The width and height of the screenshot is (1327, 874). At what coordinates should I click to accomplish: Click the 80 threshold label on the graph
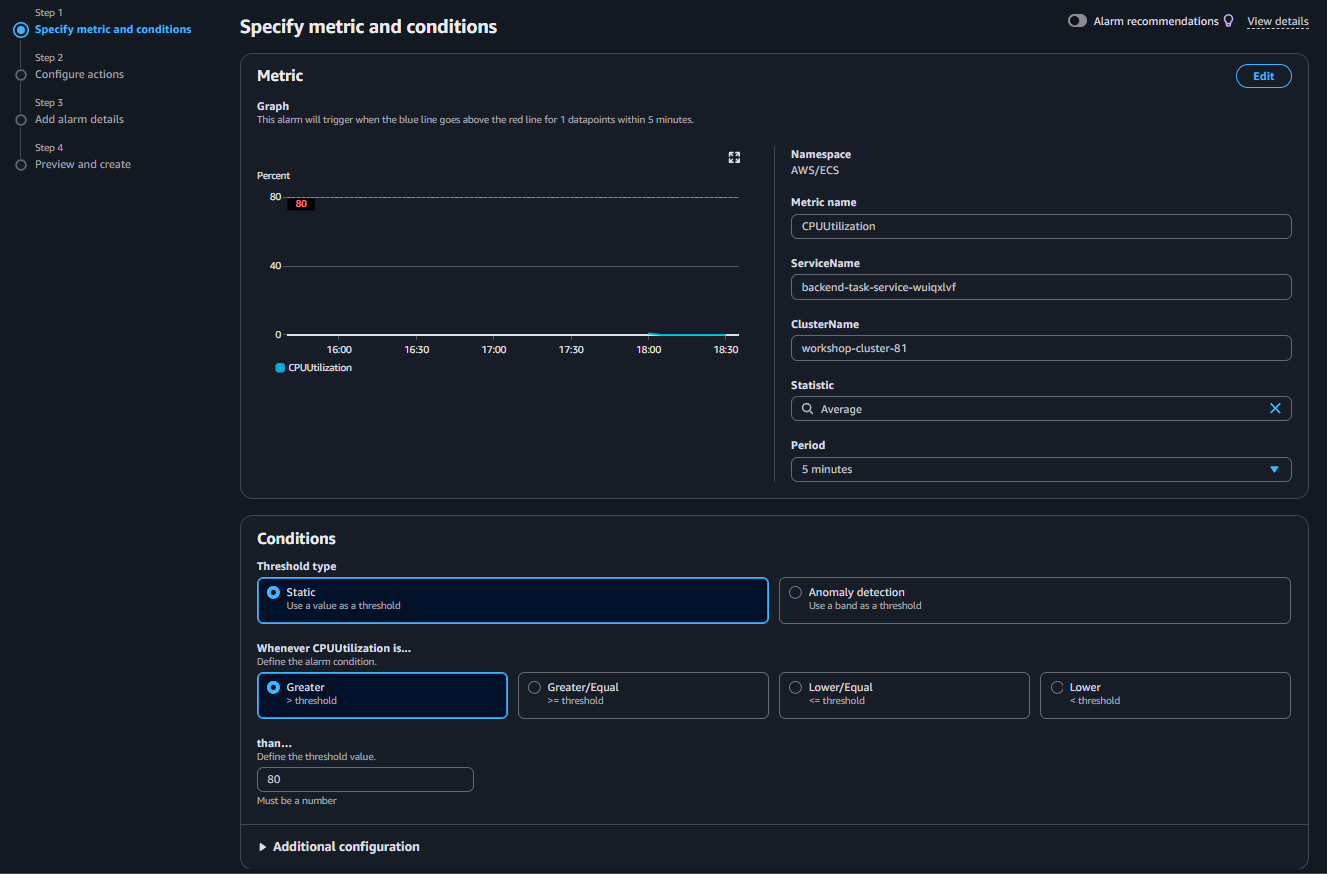(301, 203)
